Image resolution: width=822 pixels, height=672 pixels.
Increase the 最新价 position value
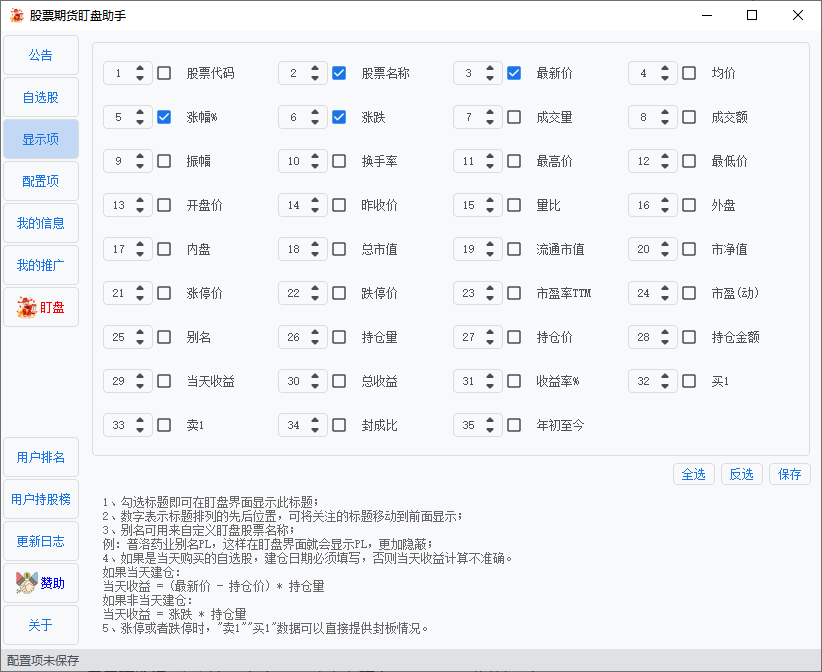pyautogui.click(x=490, y=68)
